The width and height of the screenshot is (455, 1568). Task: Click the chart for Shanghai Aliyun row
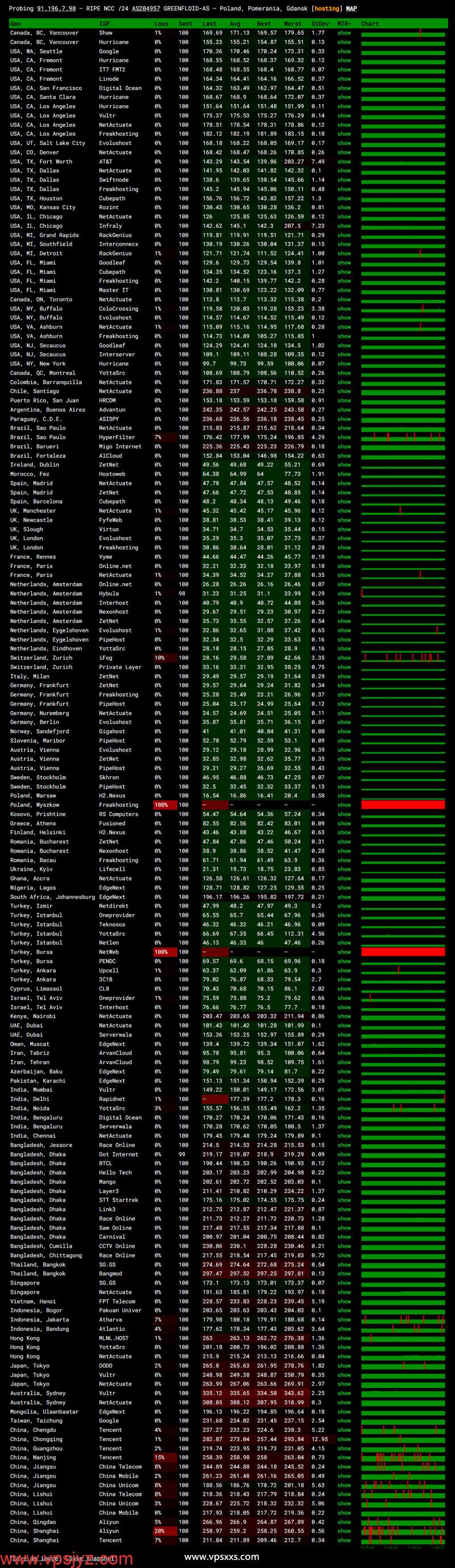tap(403, 1531)
